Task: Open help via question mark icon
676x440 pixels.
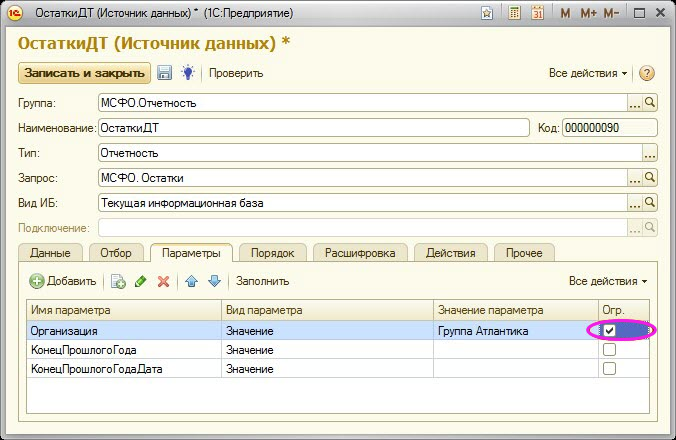Action: (x=646, y=73)
